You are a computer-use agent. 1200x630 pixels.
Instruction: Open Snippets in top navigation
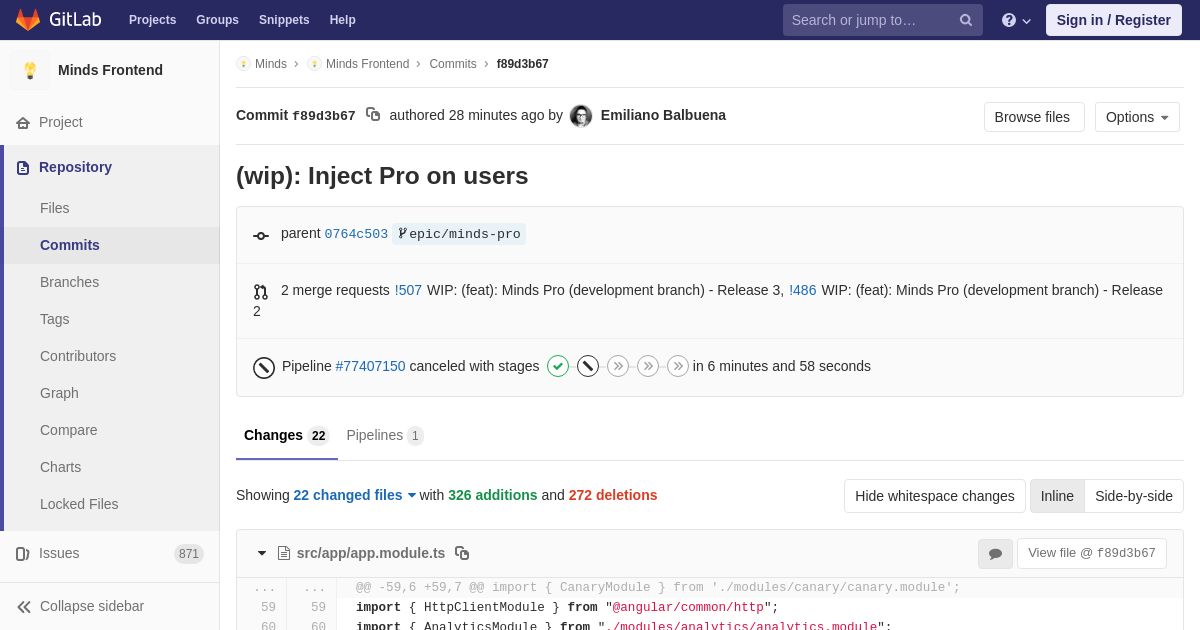click(x=284, y=20)
